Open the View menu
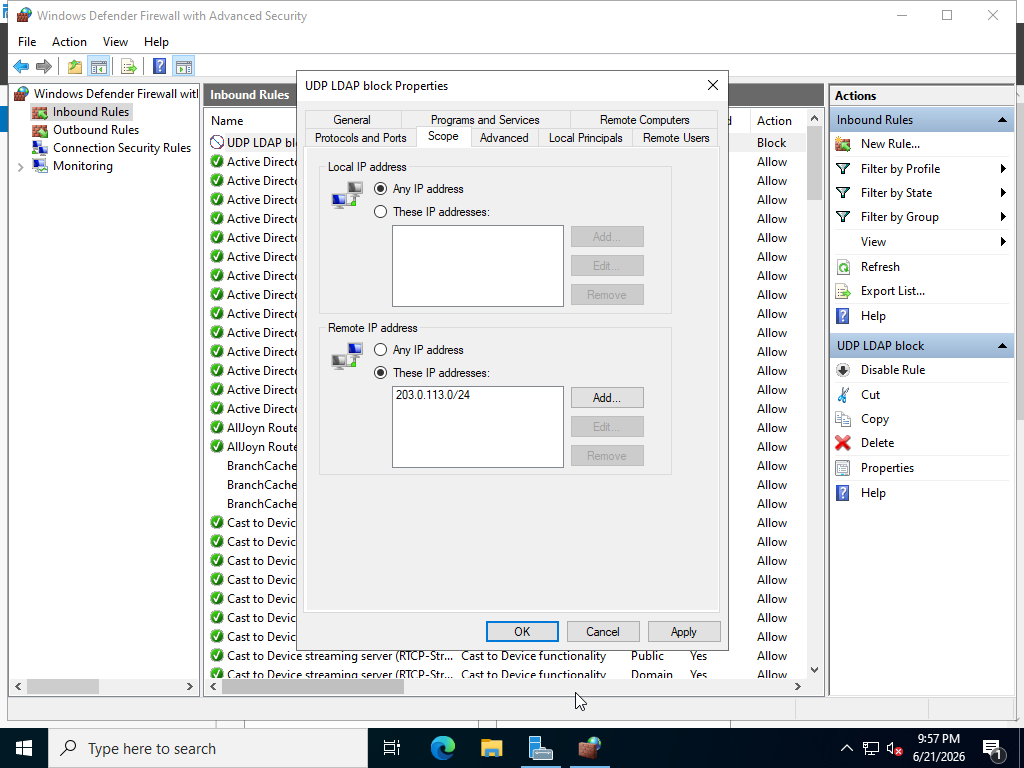 tap(115, 42)
